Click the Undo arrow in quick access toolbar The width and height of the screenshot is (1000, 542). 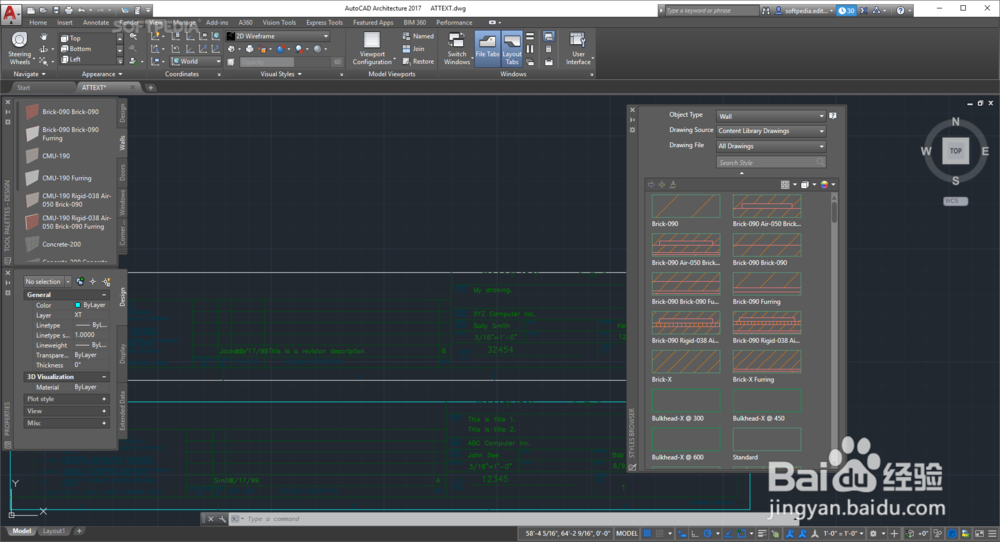[x=81, y=10]
